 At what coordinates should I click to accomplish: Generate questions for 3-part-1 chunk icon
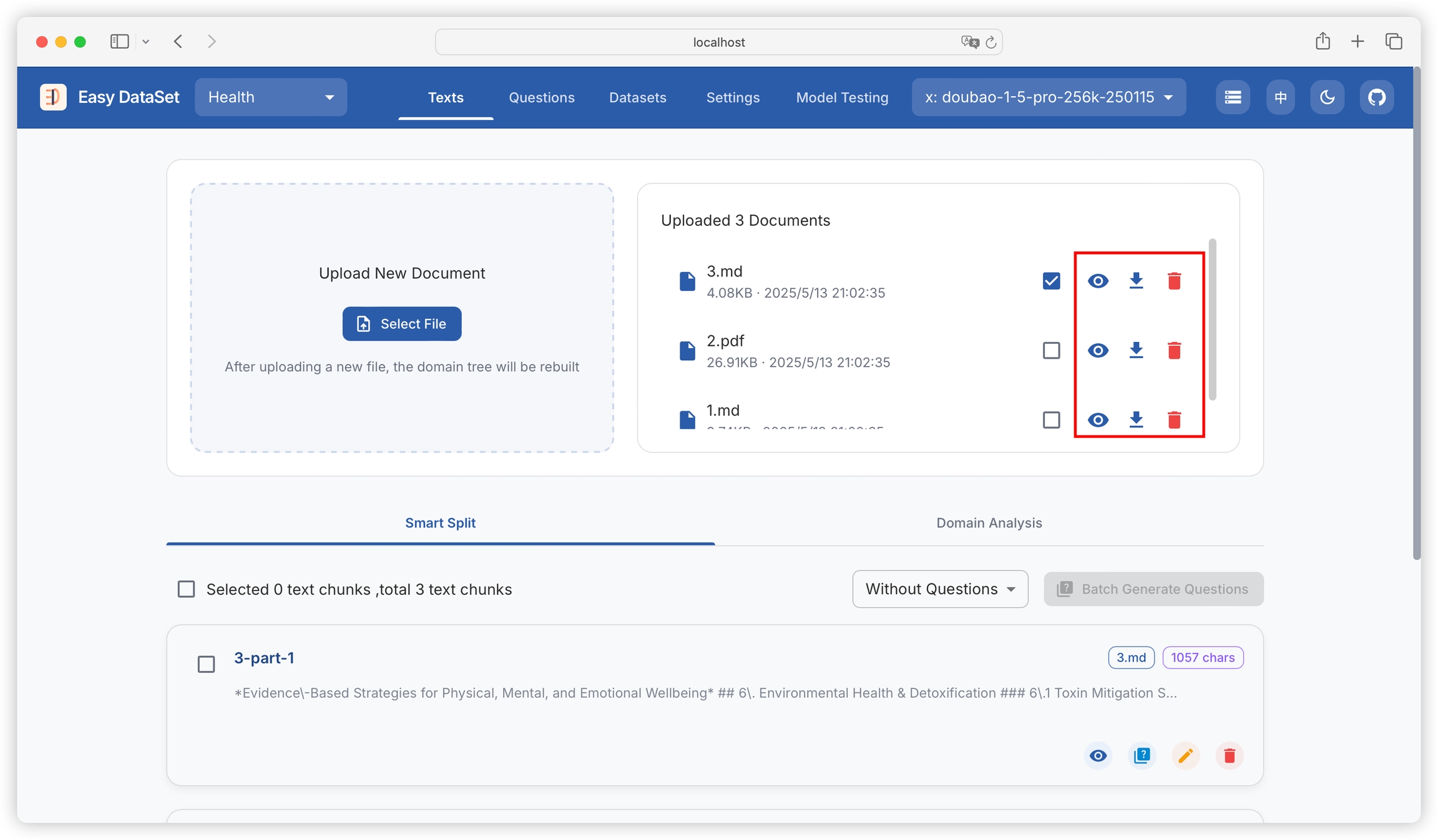coord(1142,756)
